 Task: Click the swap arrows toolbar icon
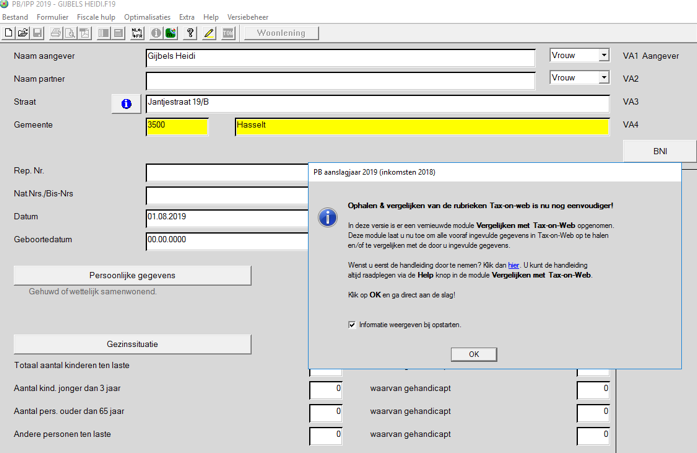[137, 34]
